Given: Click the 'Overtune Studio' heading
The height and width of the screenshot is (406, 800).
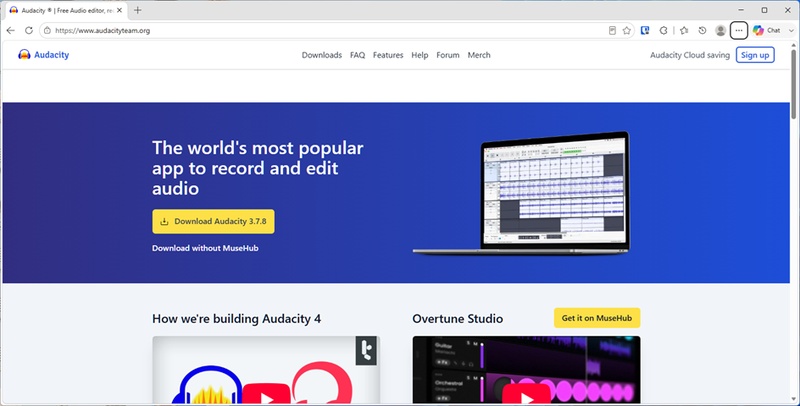Looking at the screenshot, I should click(458, 319).
